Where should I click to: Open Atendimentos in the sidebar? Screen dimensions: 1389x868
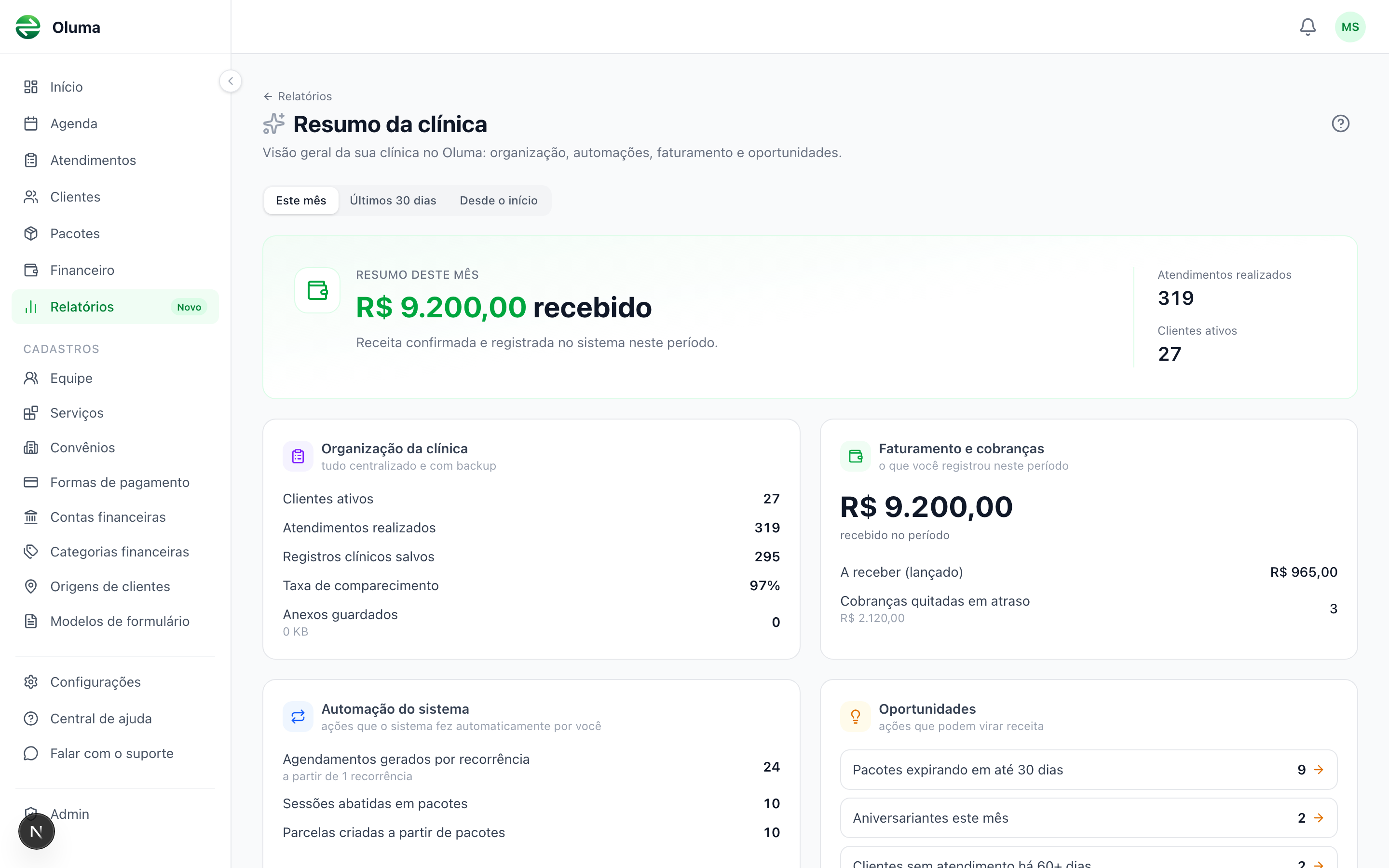click(x=115, y=160)
